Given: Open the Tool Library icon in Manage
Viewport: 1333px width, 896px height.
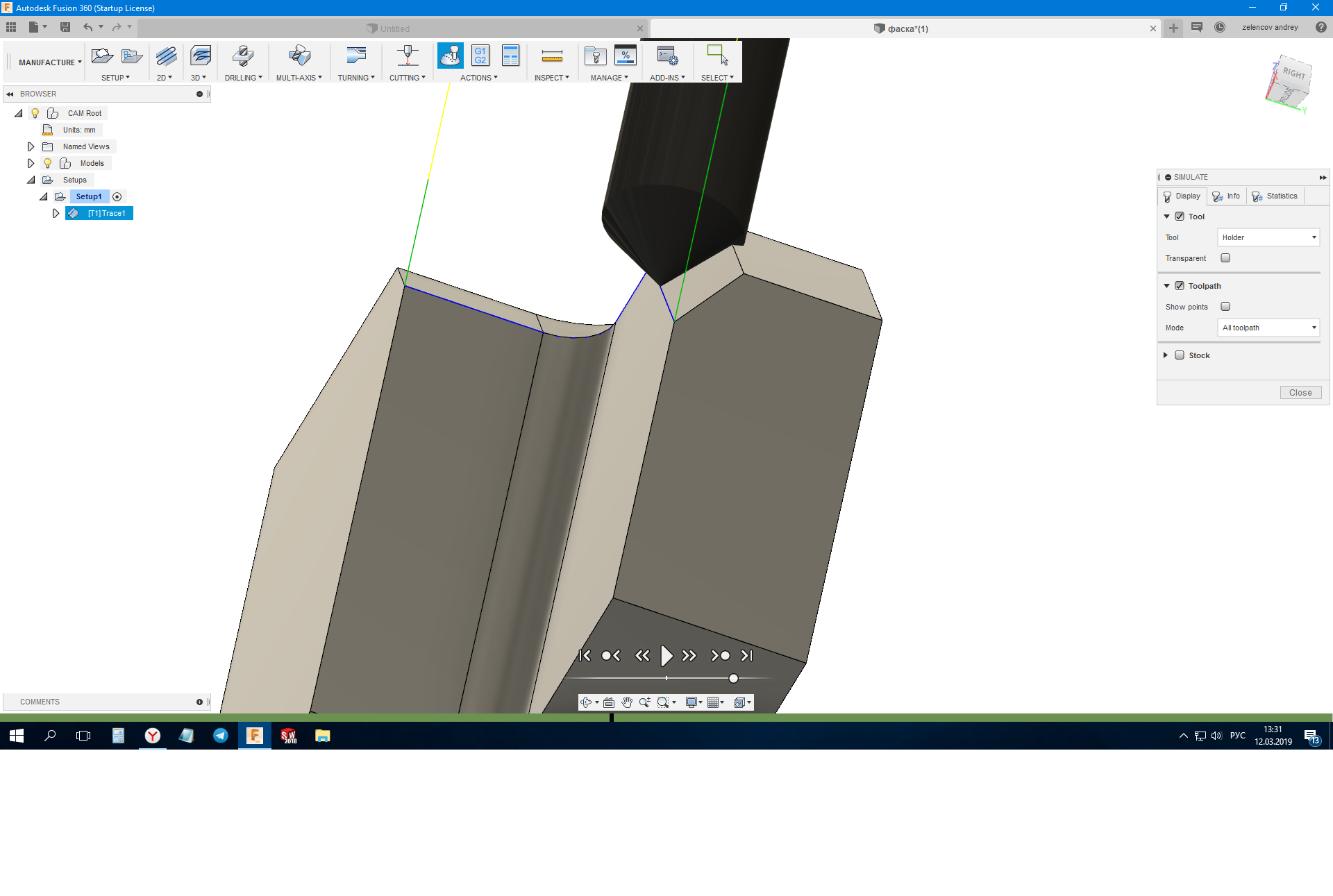Looking at the screenshot, I should tap(595, 56).
